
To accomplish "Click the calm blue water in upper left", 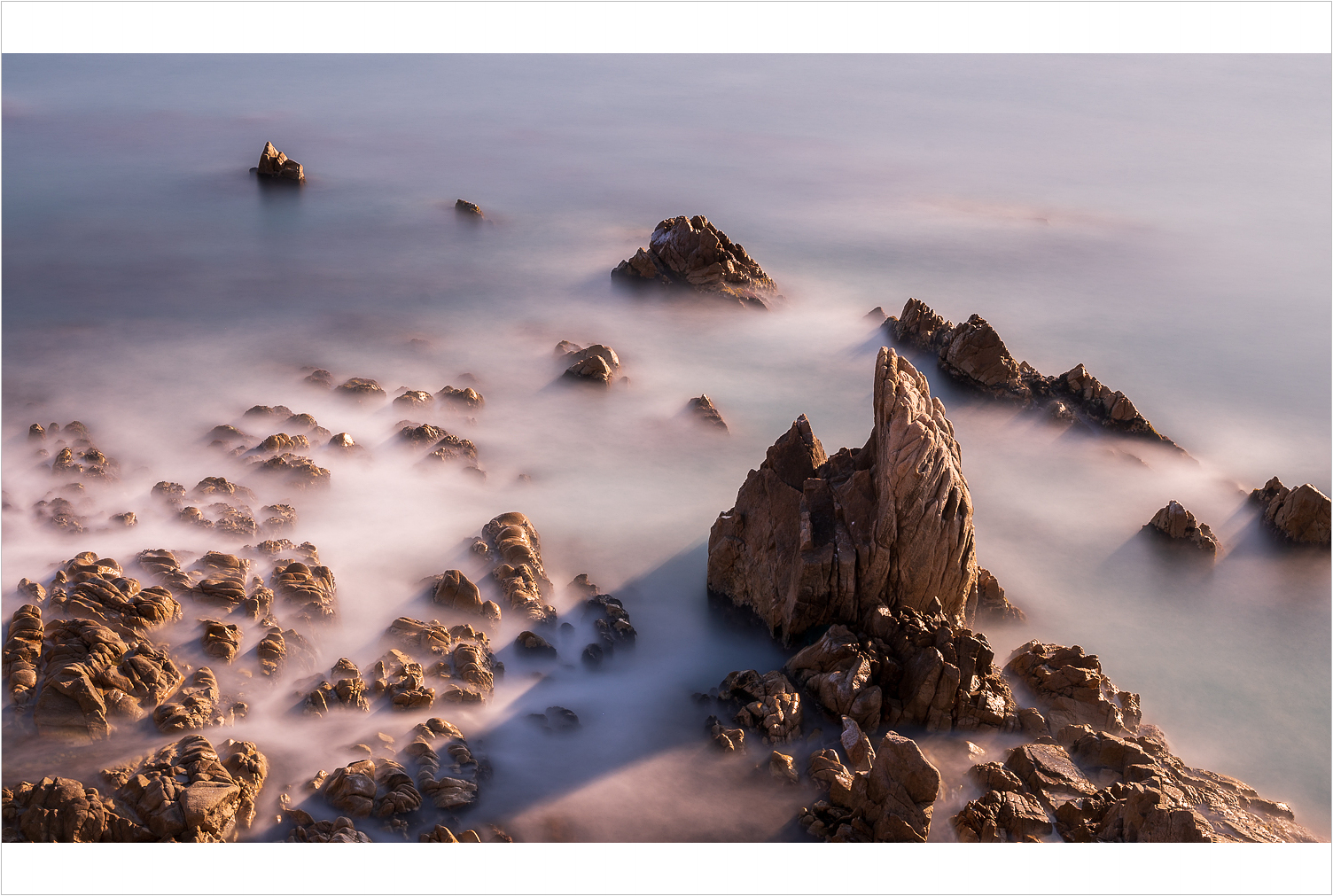I will [133, 222].
